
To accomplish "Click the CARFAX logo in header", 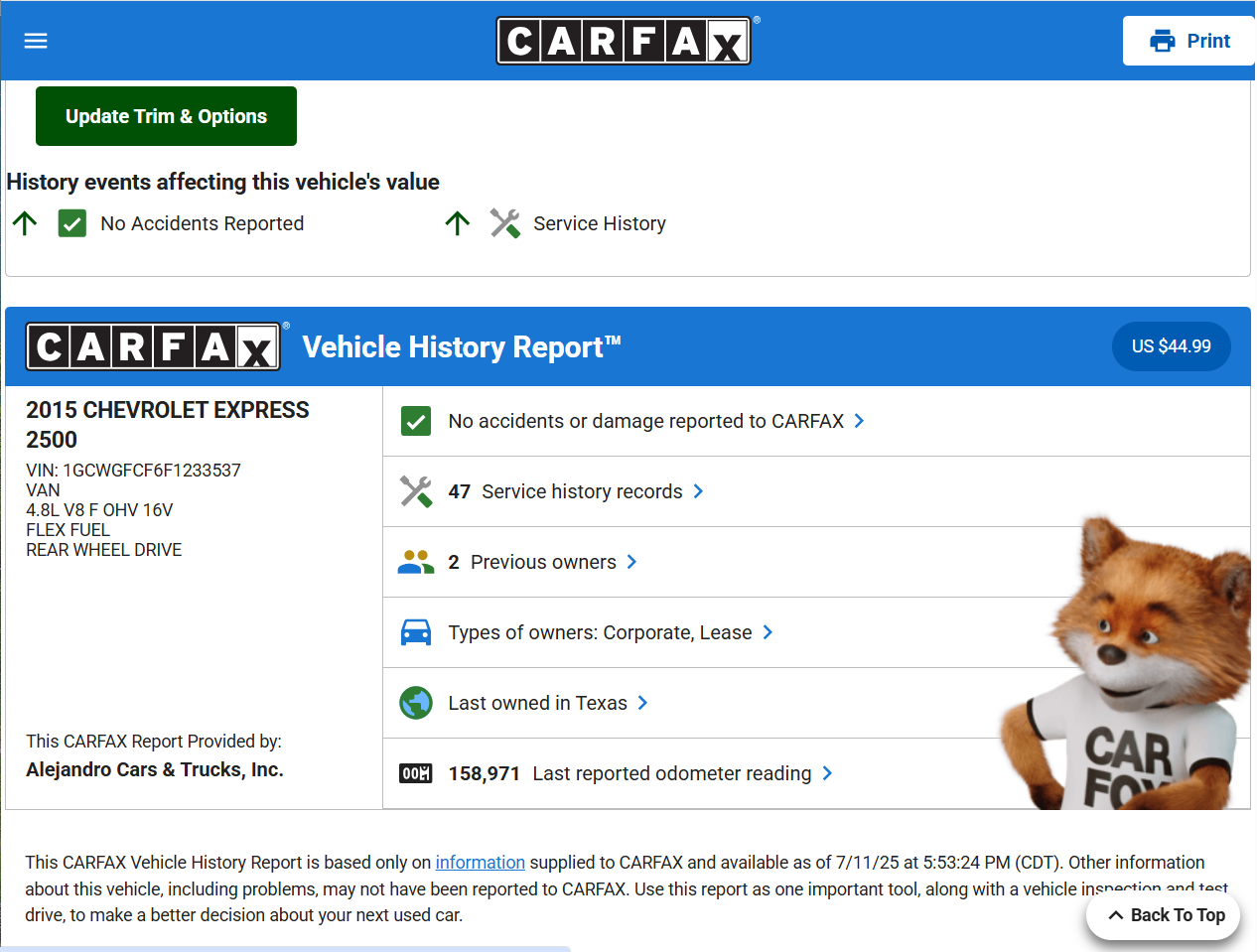I will coord(623,41).
